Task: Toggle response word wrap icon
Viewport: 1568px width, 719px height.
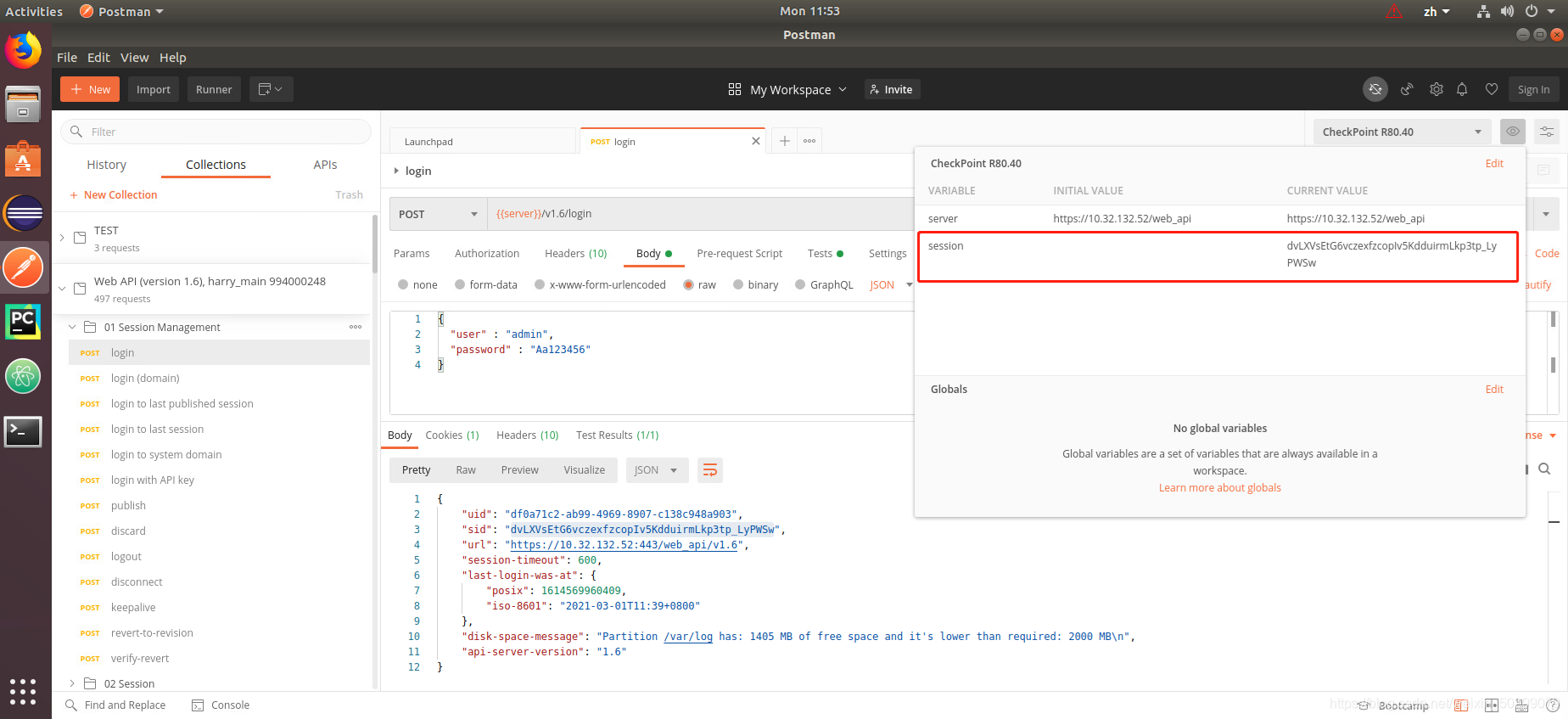Action: [x=710, y=470]
